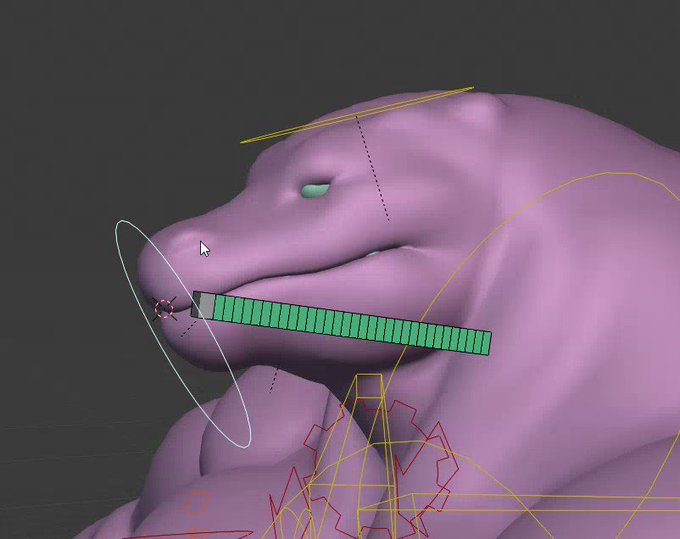680x539 pixels.
Task: Select the small orange square control shape
Action: 196,503
